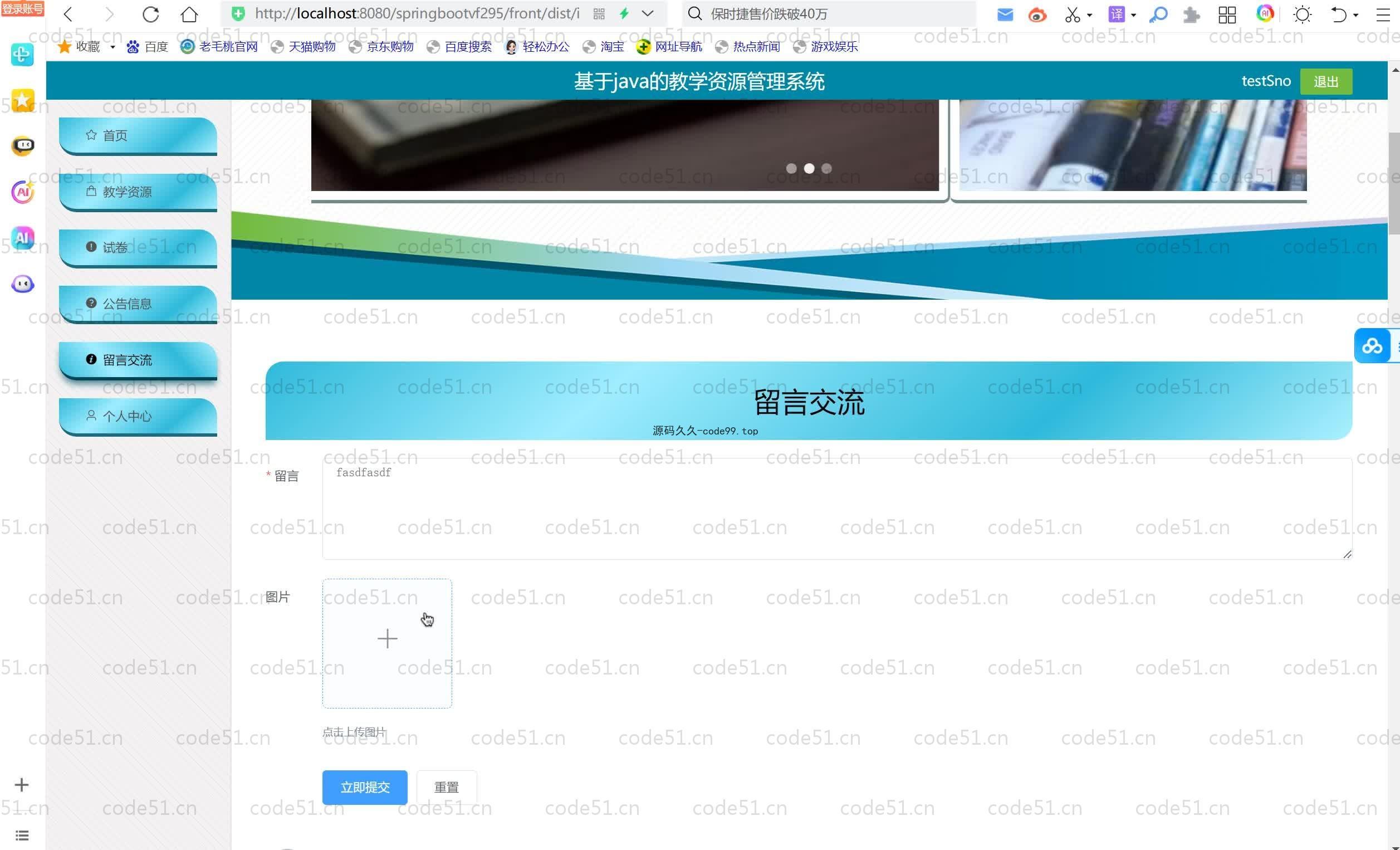Screen dimensions: 1400x850
Task: Click the orange star sidebar icon
Action: pos(22,101)
